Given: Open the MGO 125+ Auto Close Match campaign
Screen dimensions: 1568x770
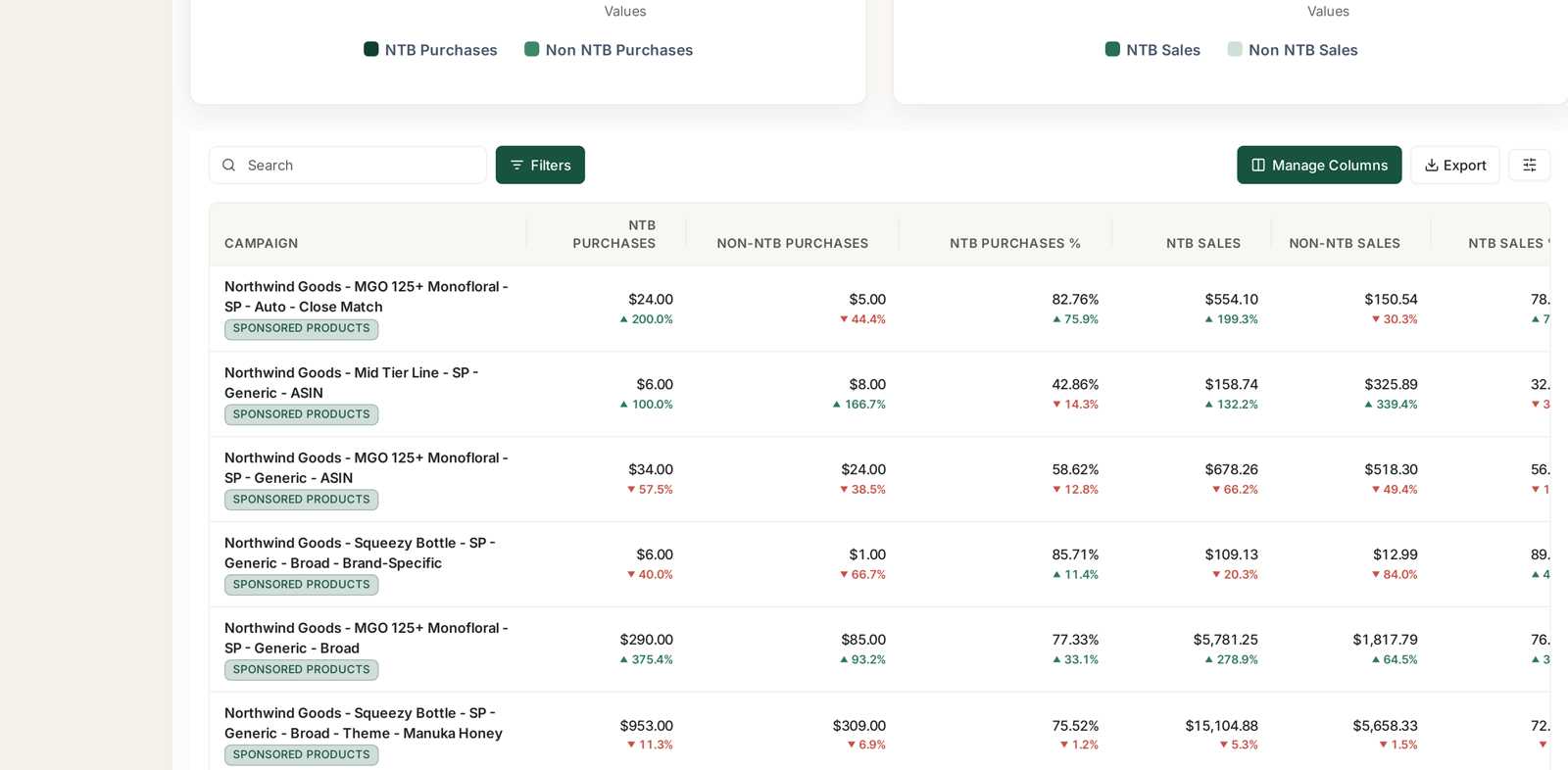Looking at the screenshot, I should click(367, 297).
